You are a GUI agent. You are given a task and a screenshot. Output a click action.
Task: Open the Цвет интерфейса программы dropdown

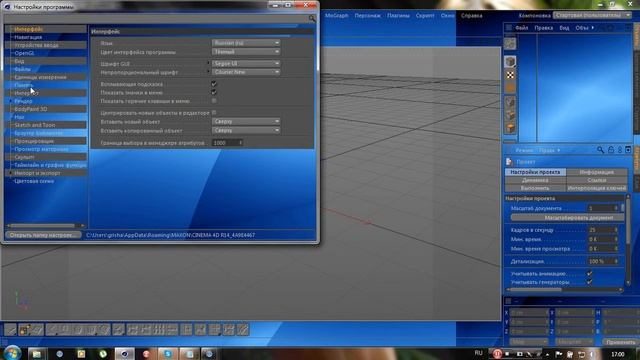[x=246, y=52]
